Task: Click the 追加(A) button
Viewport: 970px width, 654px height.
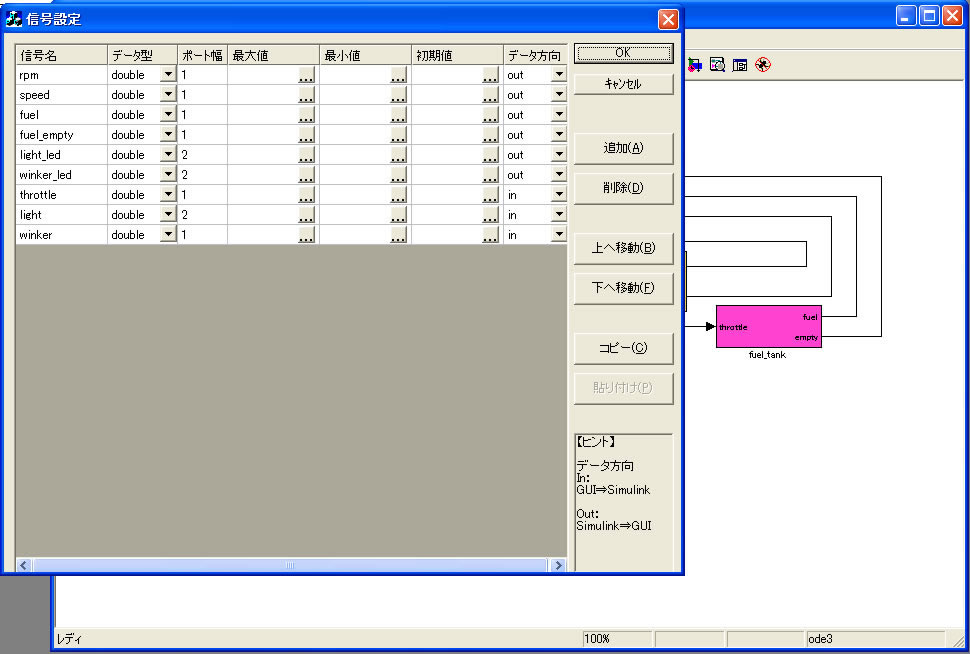Action: click(x=623, y=148)
